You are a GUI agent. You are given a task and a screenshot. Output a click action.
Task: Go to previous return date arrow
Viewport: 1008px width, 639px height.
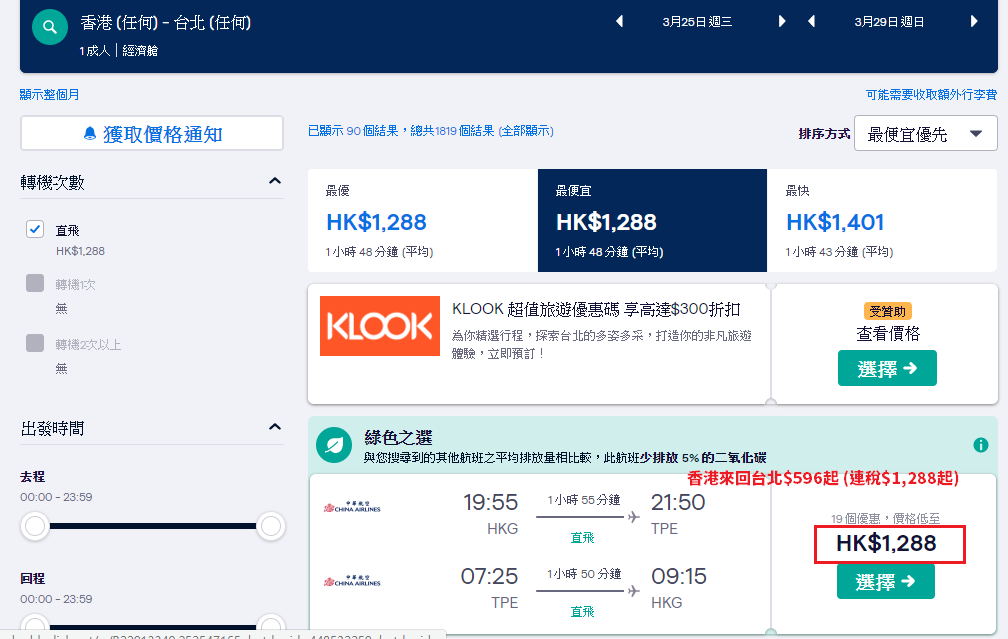pos(811,21)
